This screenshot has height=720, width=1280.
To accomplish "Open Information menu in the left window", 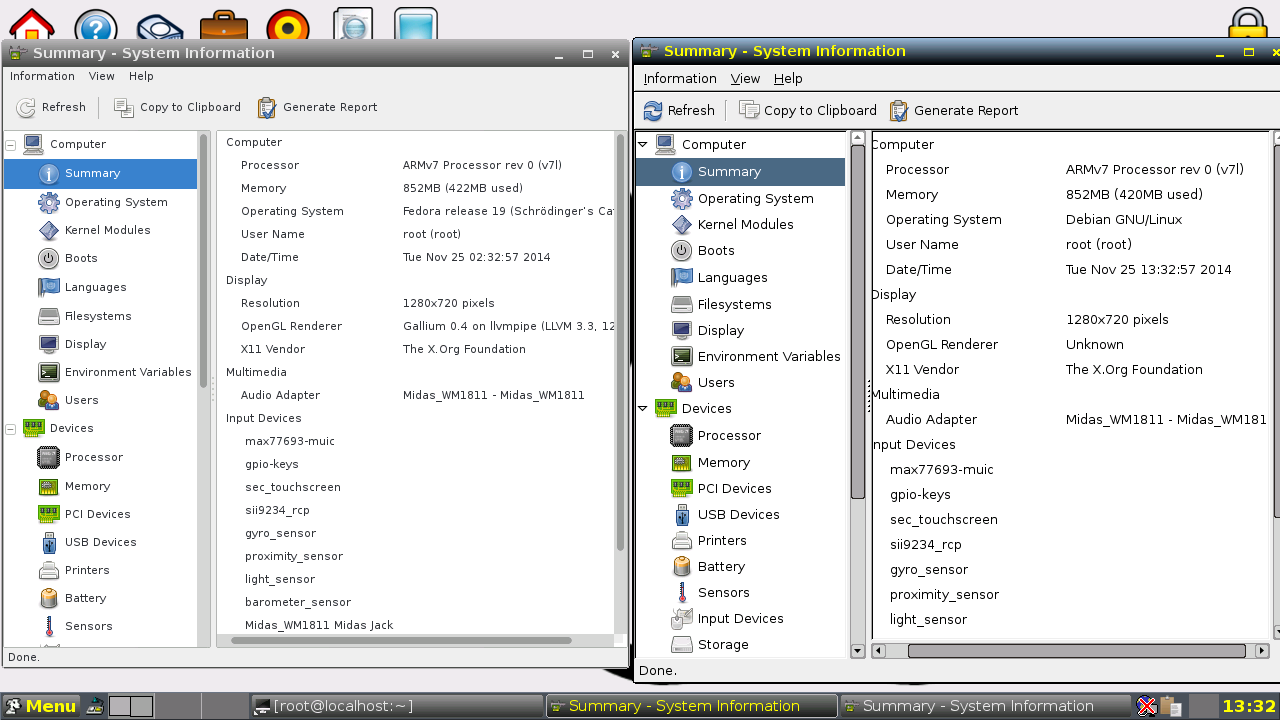I will pos(42,76).
